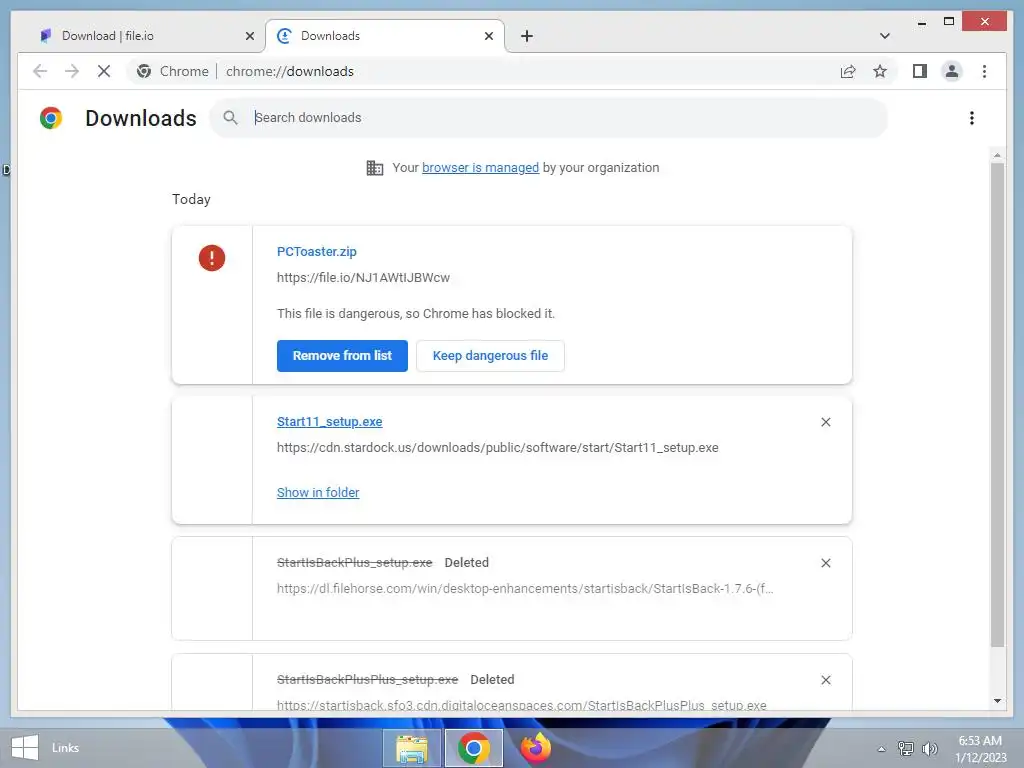Open Downloads page three-dot more actions menu
This screenshot has width=1024, height=768.
[x=972, y=118]
